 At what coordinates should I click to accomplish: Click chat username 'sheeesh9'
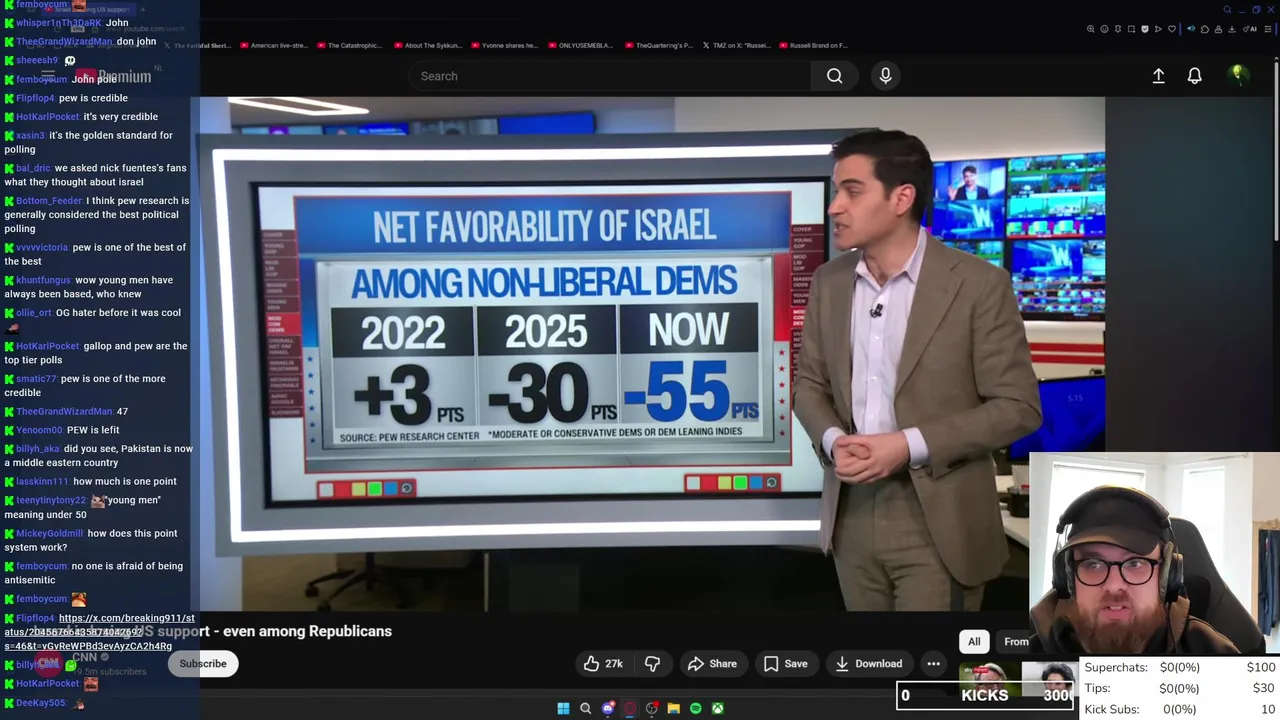click(x=37, y=60)
